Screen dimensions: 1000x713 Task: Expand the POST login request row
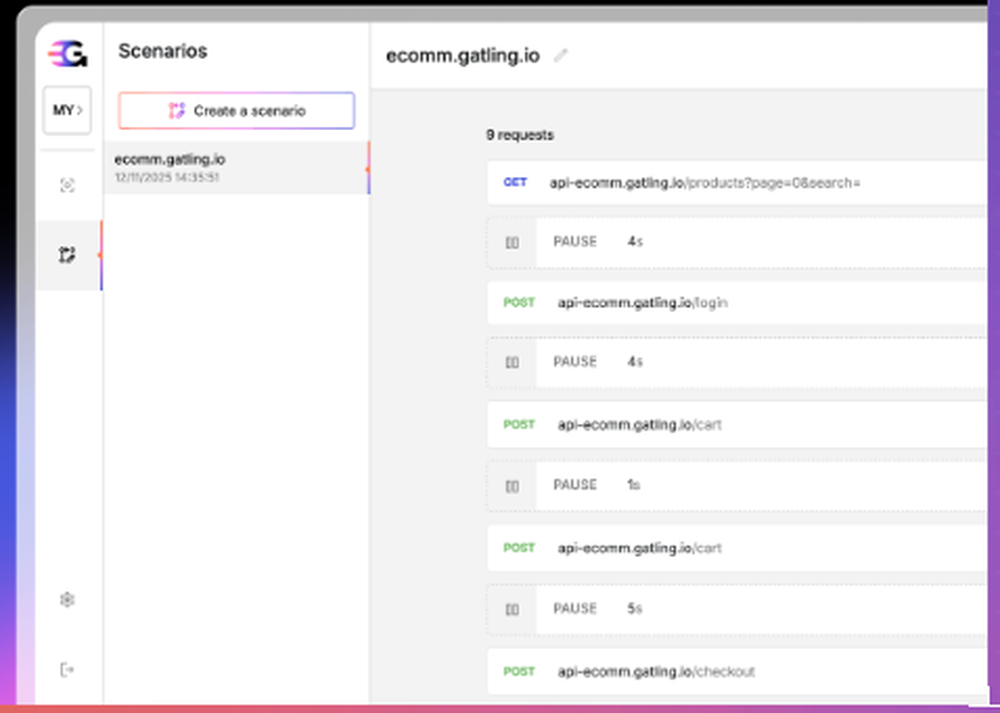[700, 302]
